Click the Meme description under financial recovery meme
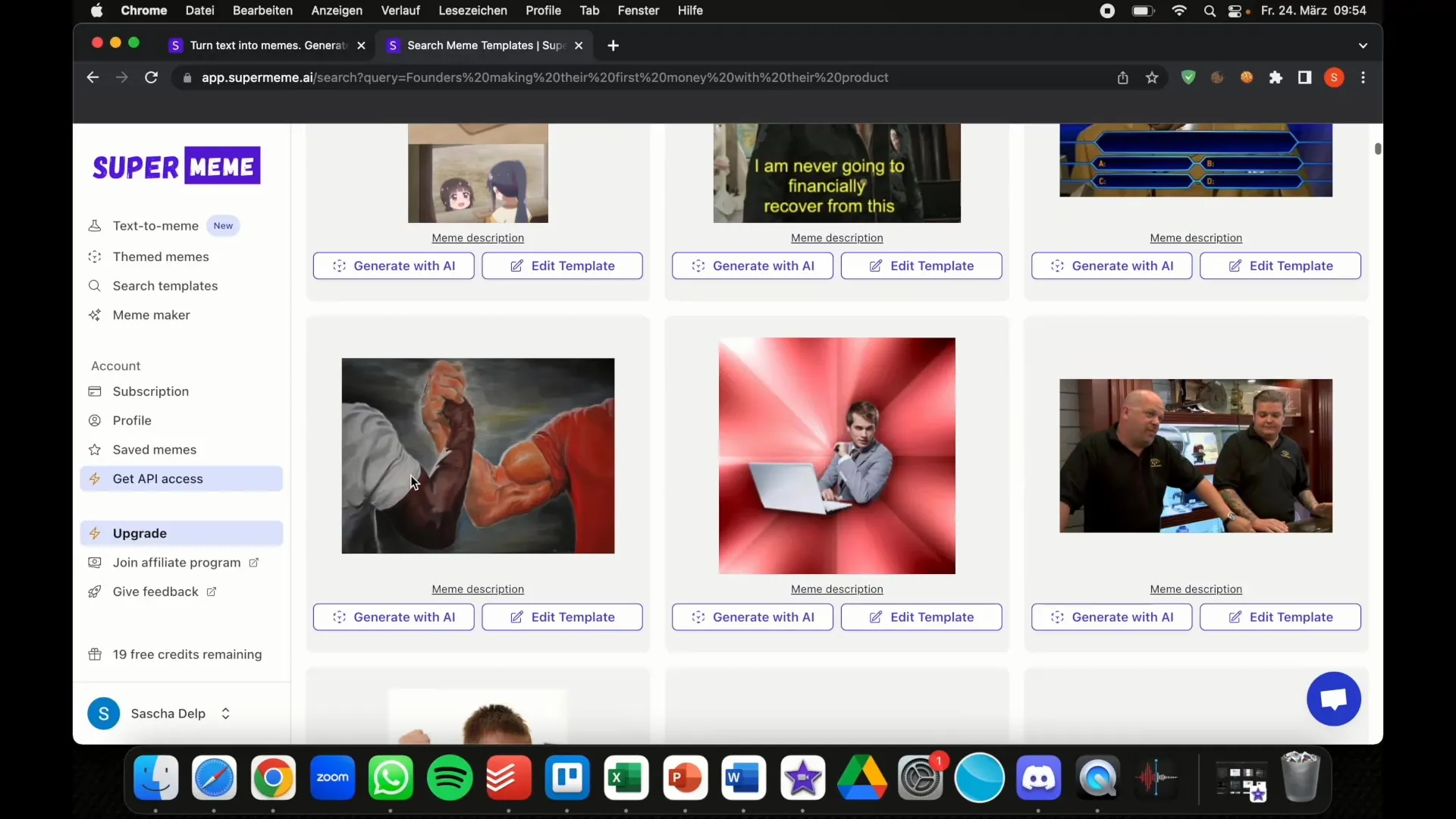Screen dimensions: 1456x819 click(x=837, y=237)
